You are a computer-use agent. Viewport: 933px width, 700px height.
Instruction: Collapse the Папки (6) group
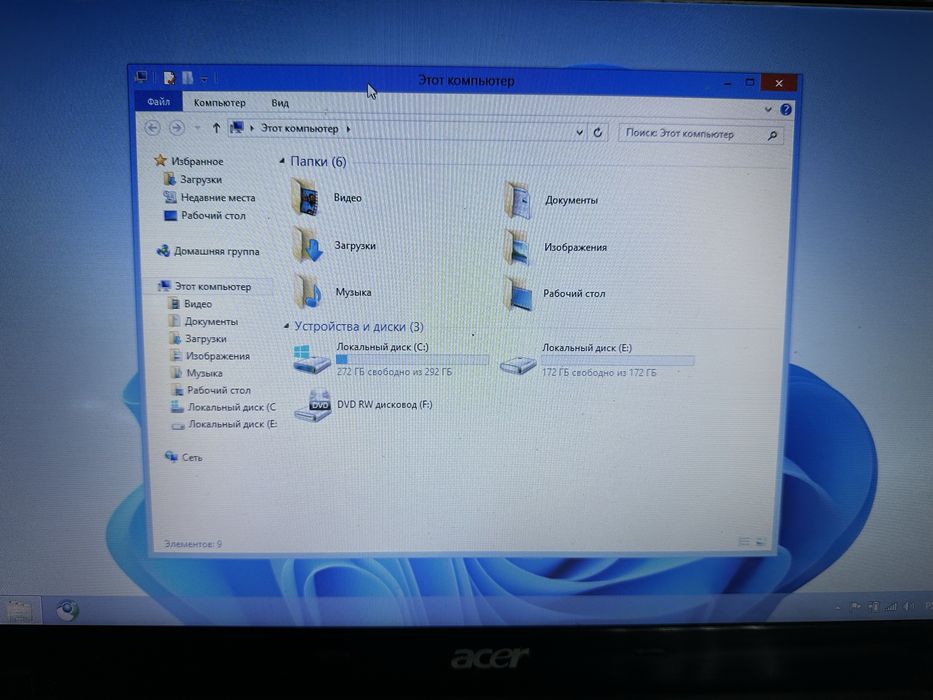click(x=282, y=161)
